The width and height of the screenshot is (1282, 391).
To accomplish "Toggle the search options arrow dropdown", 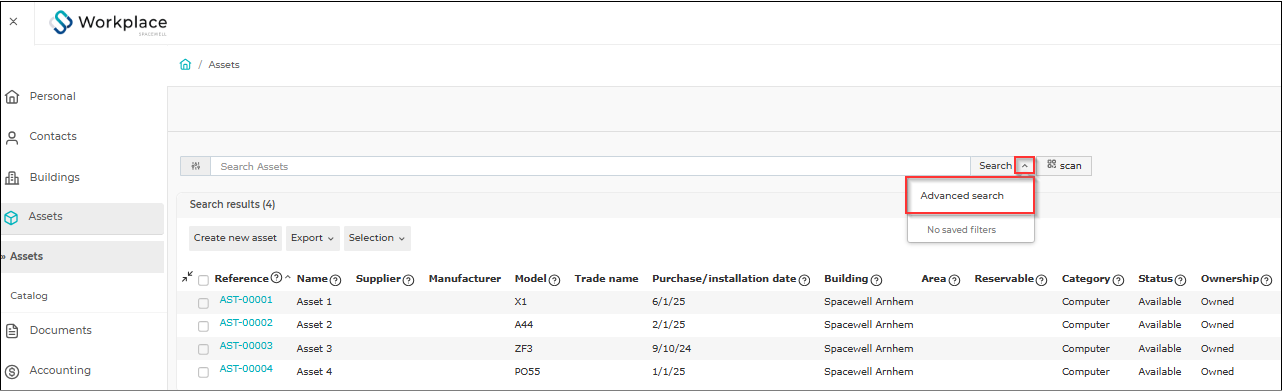I will (1024, 166).
